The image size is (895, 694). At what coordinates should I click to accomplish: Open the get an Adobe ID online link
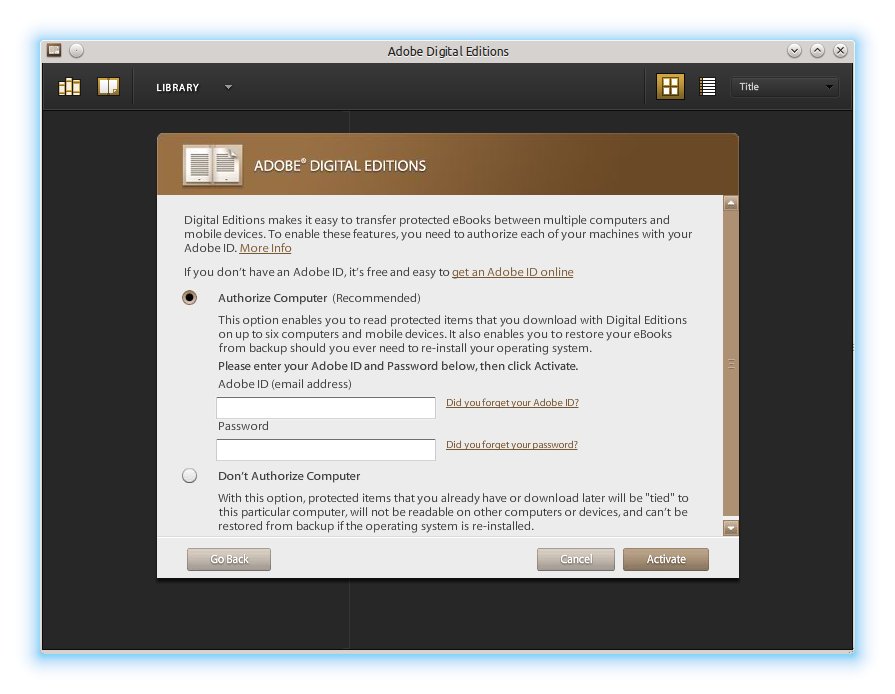tap(512, 272)
